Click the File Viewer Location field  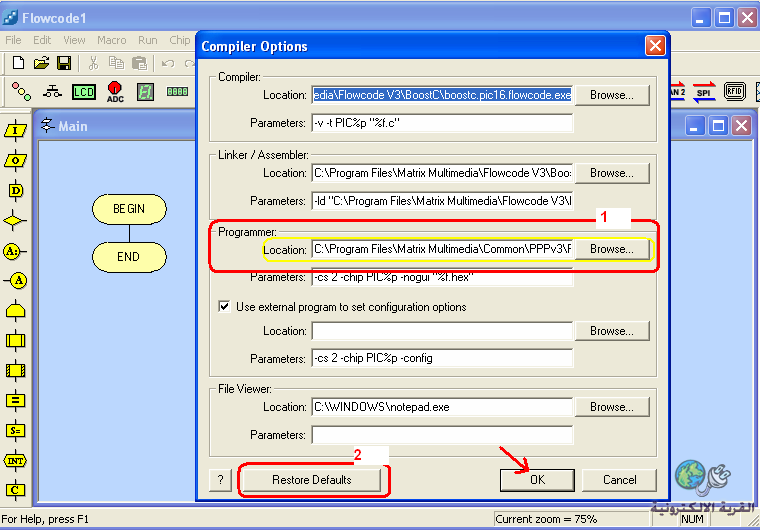442,407
